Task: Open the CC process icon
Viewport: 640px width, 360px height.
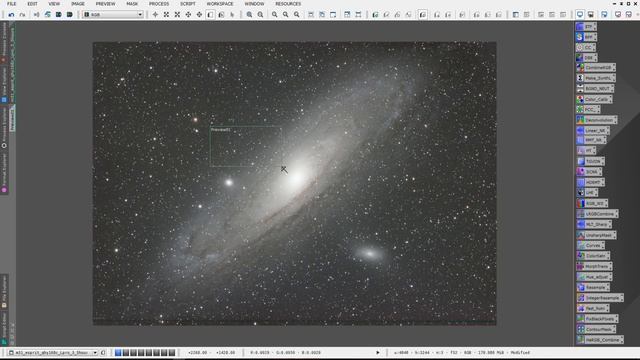Action: pyautogui.click(x=586, y=47)
